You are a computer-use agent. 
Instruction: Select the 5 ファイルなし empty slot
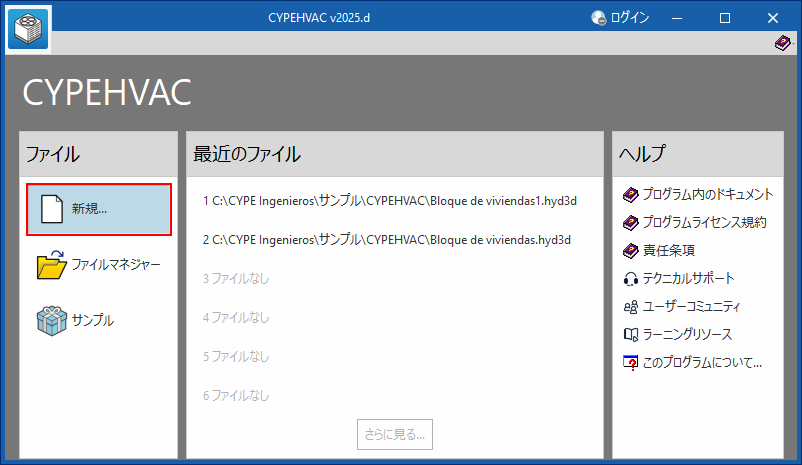point(236,357)
